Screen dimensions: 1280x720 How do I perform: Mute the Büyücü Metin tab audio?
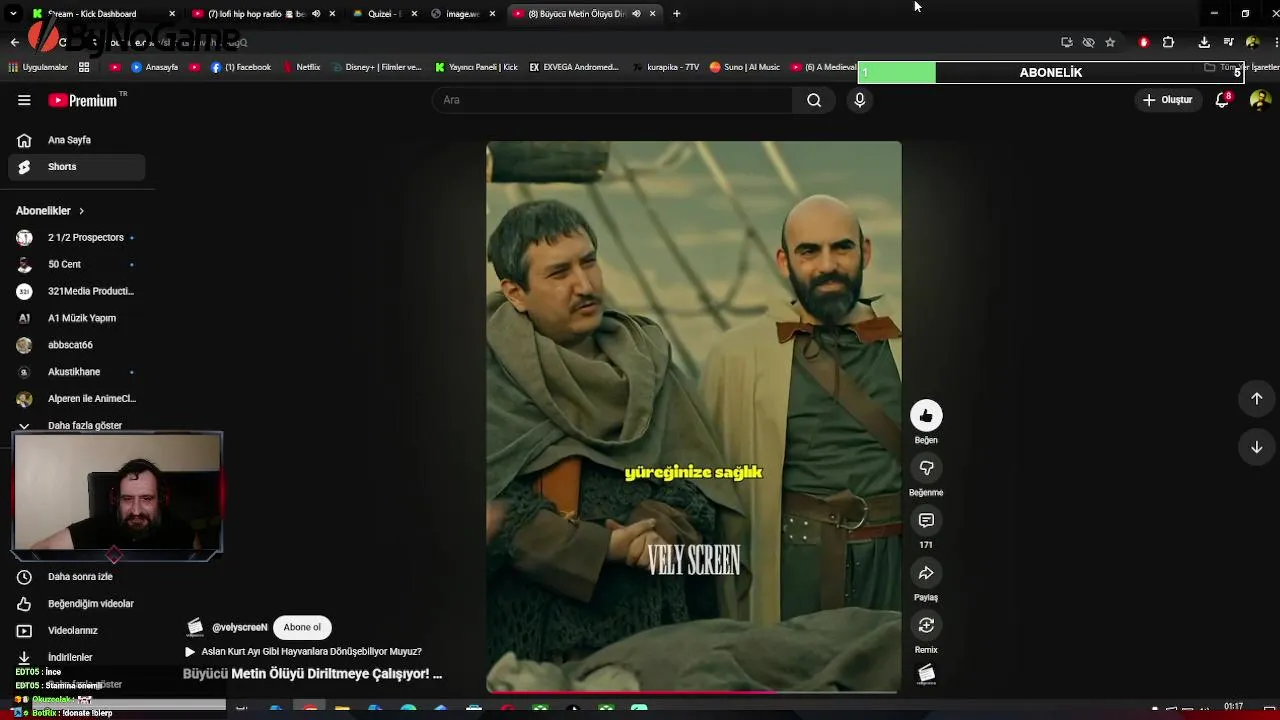coord(636,14)
